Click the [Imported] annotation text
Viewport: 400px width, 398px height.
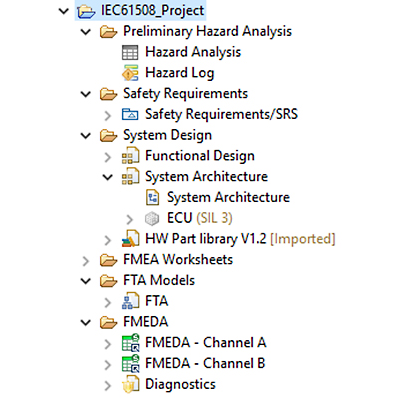[303, 239]
